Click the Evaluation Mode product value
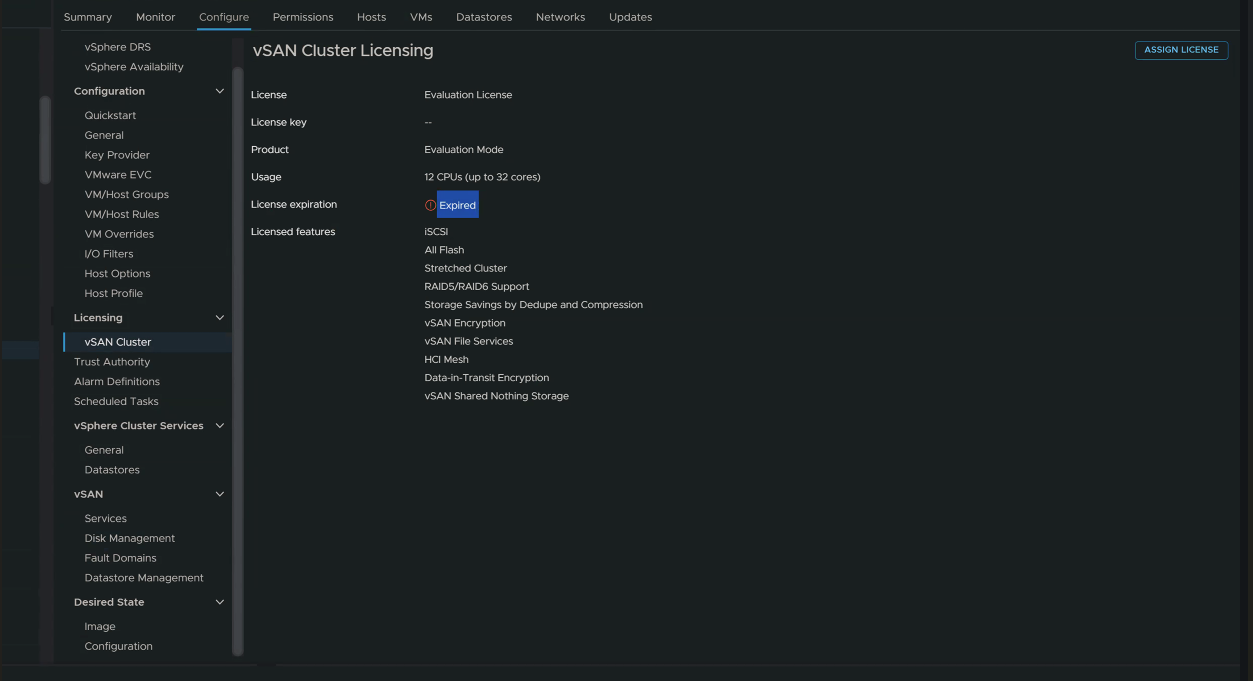This screenshot has width=1253, height=681. pos(464,150)
